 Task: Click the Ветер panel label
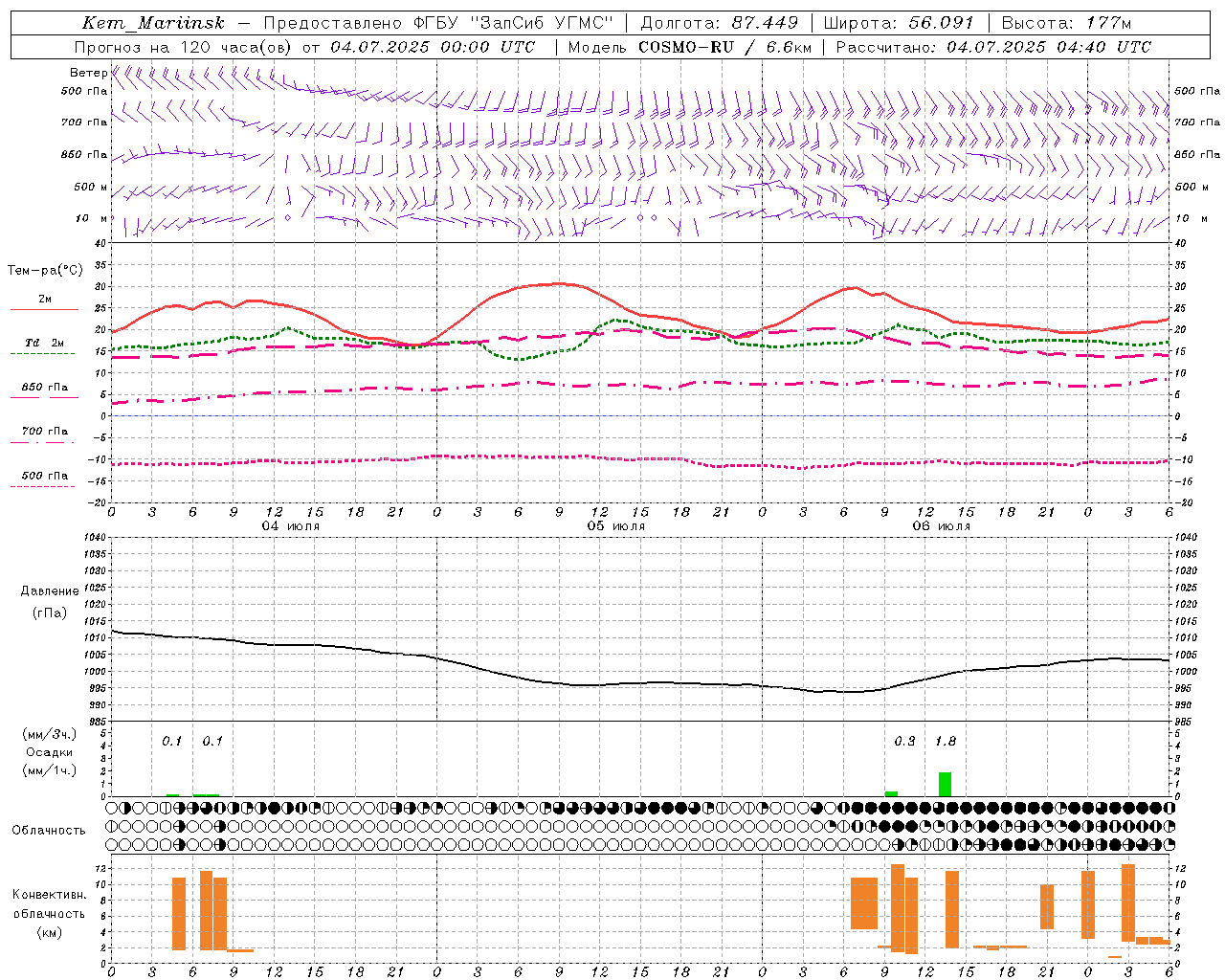point(88,73)
